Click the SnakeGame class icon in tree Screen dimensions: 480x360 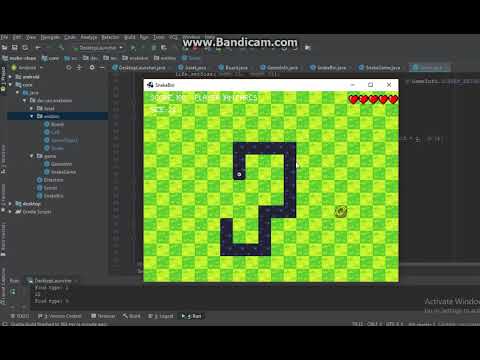pos(47,172)
